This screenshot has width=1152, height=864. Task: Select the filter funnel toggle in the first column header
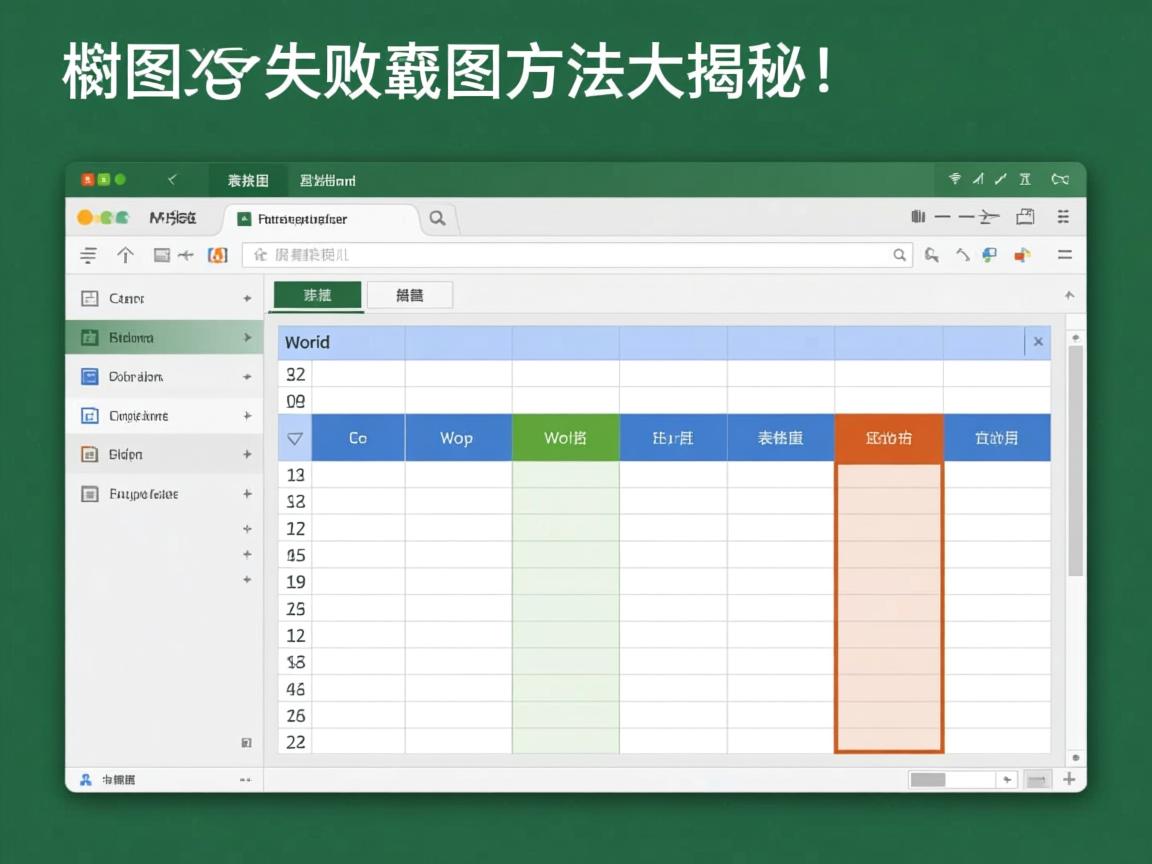click(x=293, y=437)
